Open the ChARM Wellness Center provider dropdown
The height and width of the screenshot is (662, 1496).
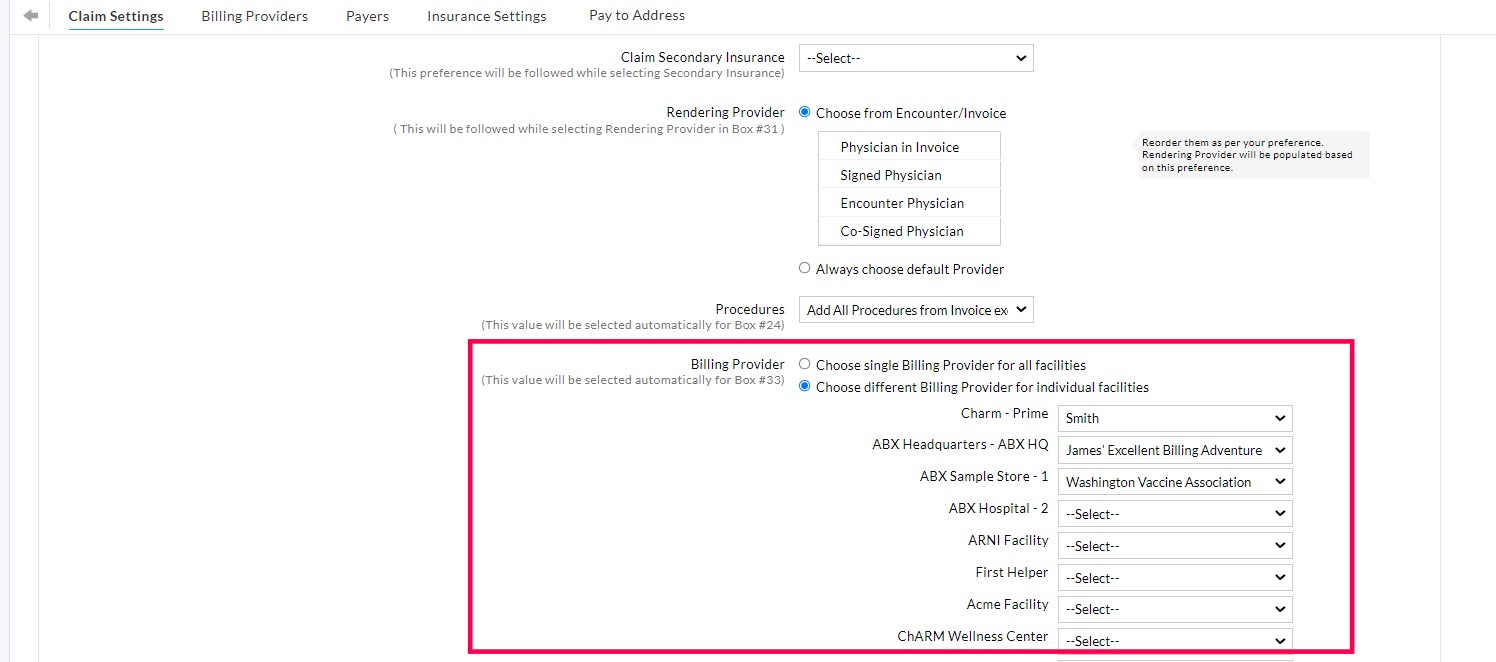tap(1174, 640)
